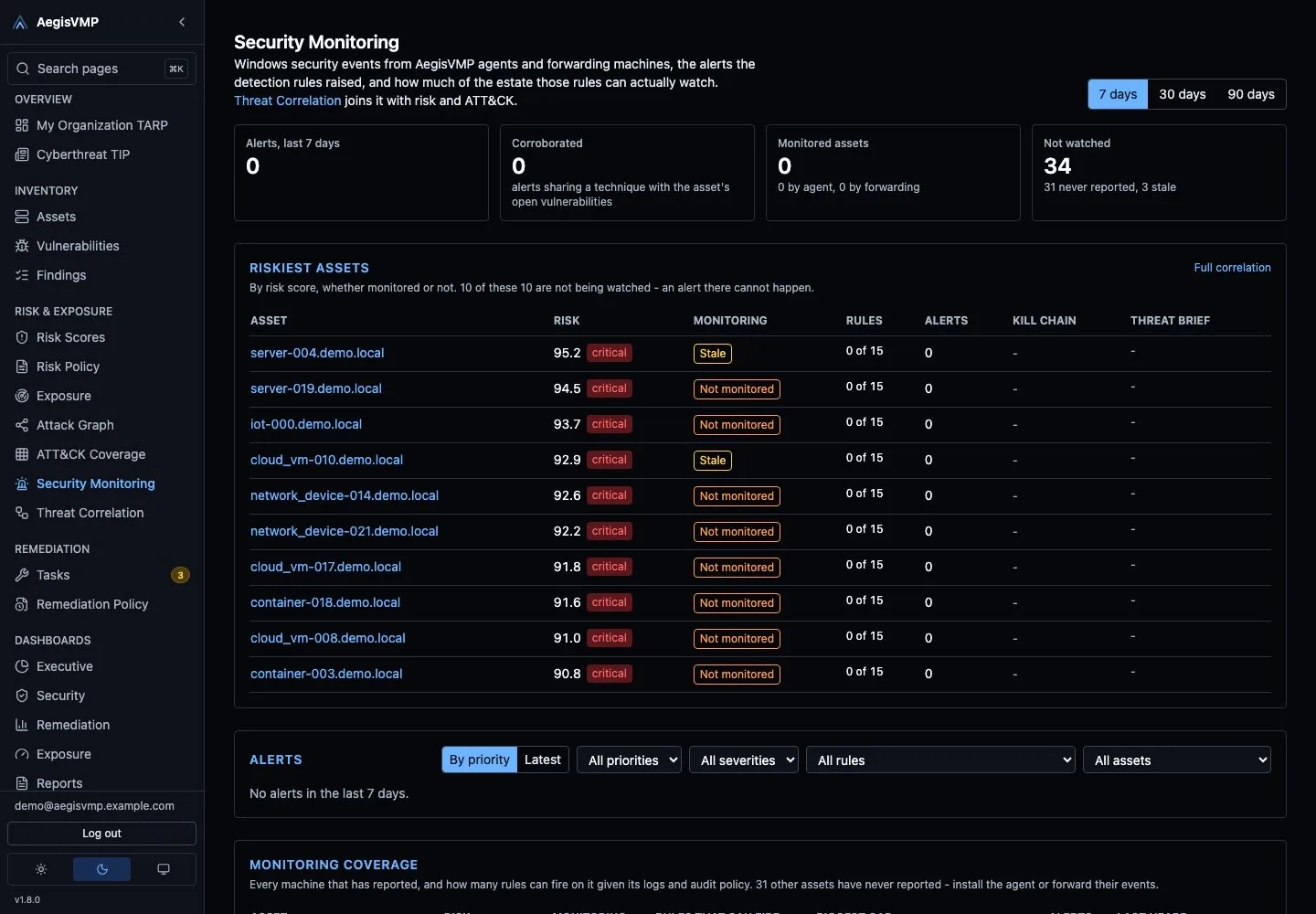The height and width of the screenshot is (914, 1316).
Task: Click the Tasks wrench icon
Action: 22,575
